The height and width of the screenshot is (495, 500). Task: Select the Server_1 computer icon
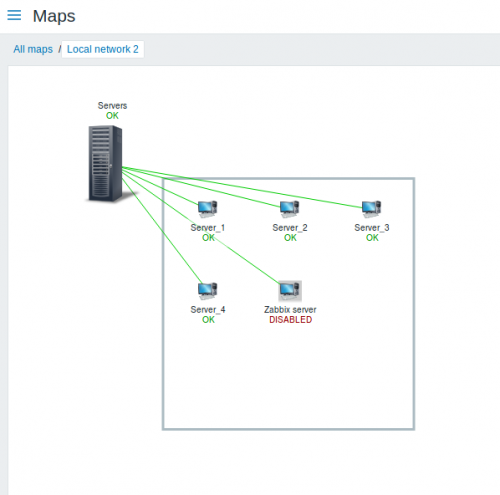pos(207,209)
